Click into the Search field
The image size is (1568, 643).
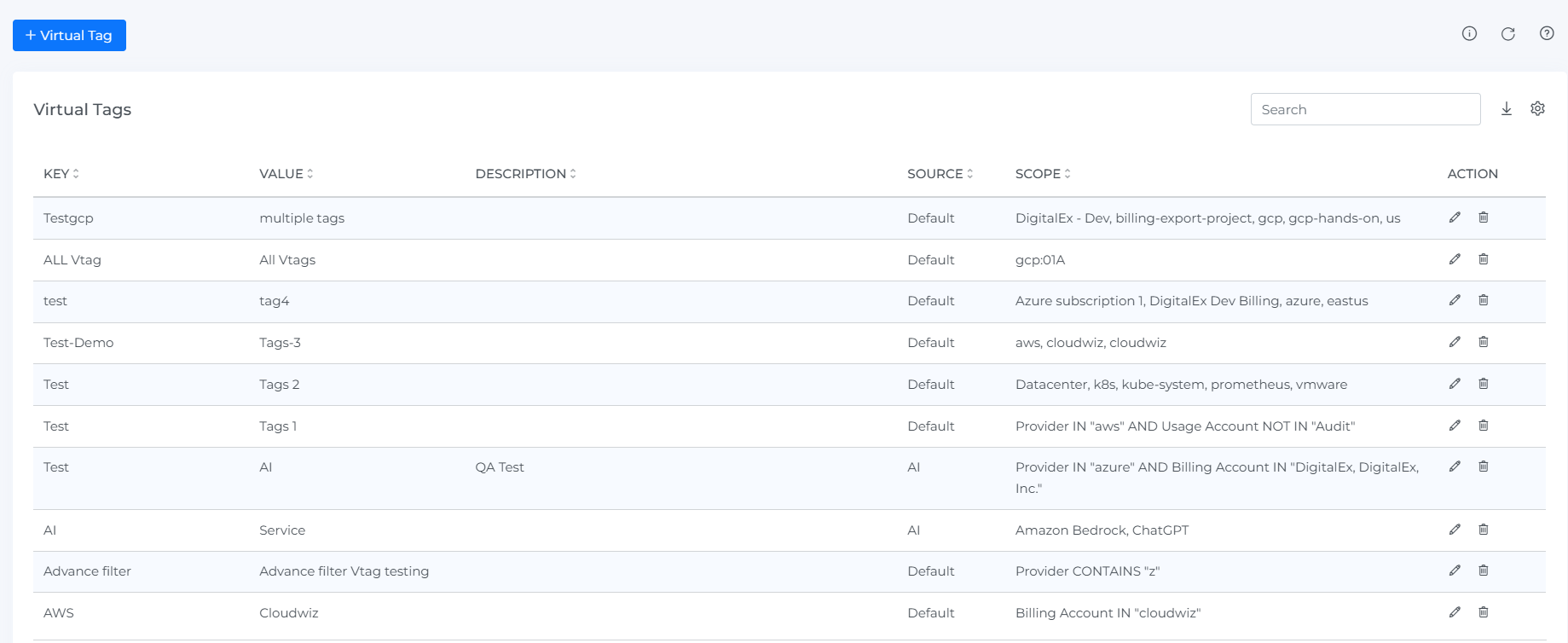click(1364, 109)
